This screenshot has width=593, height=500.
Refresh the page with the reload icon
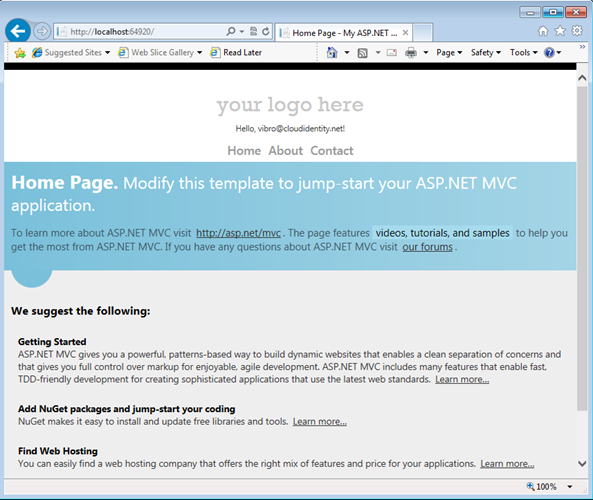click(x=266, y=31)
